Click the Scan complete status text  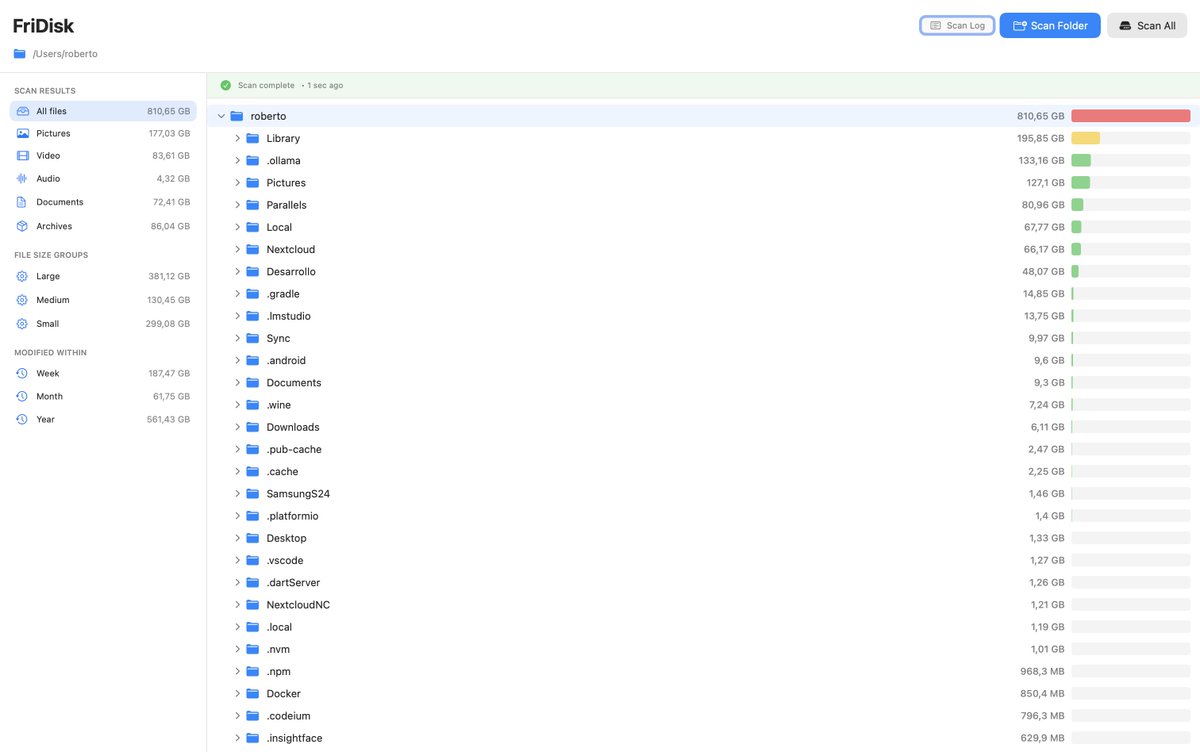tap(266, 85)
